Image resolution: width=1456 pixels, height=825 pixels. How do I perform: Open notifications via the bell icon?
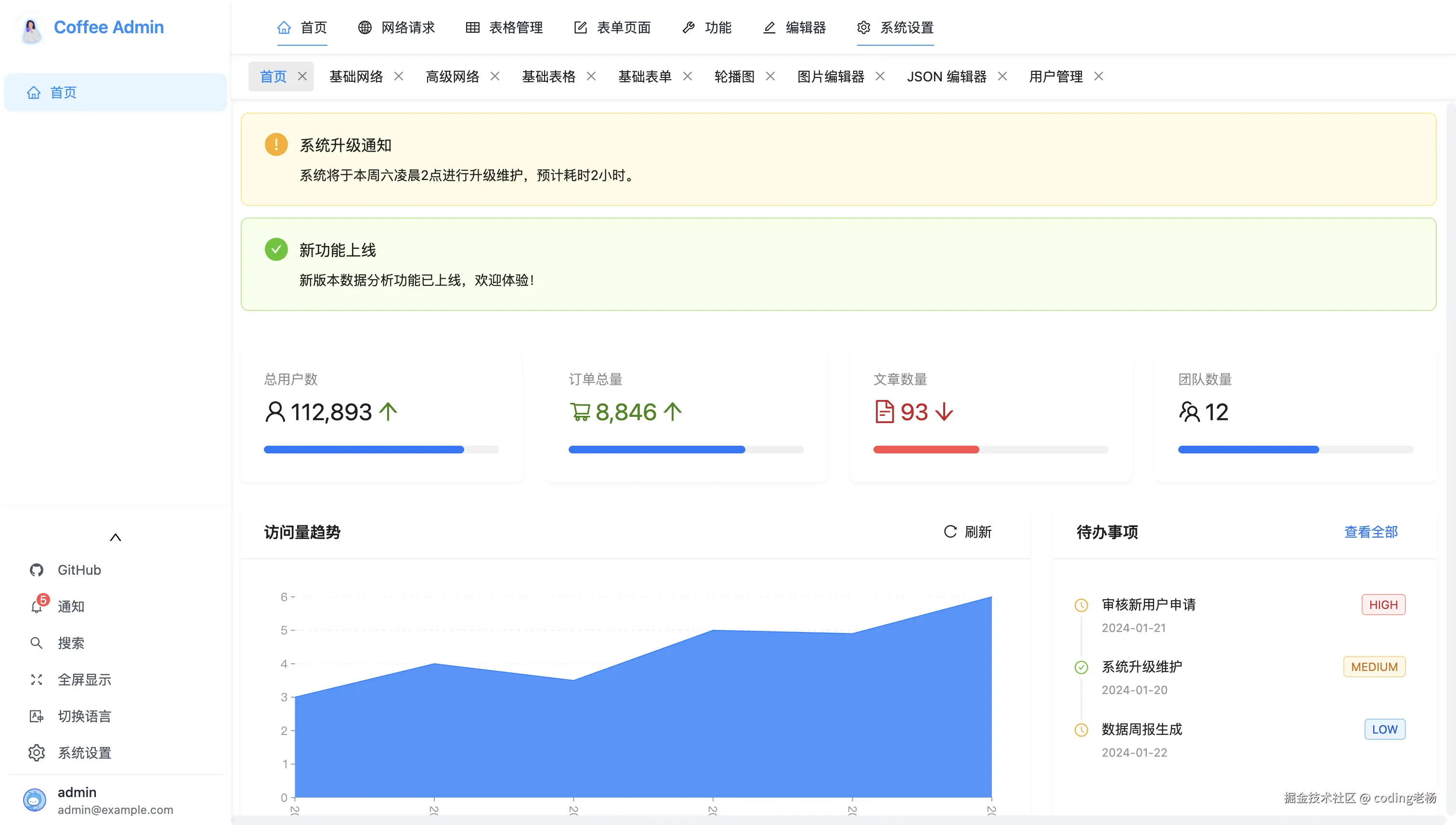(x=36, y=606)
